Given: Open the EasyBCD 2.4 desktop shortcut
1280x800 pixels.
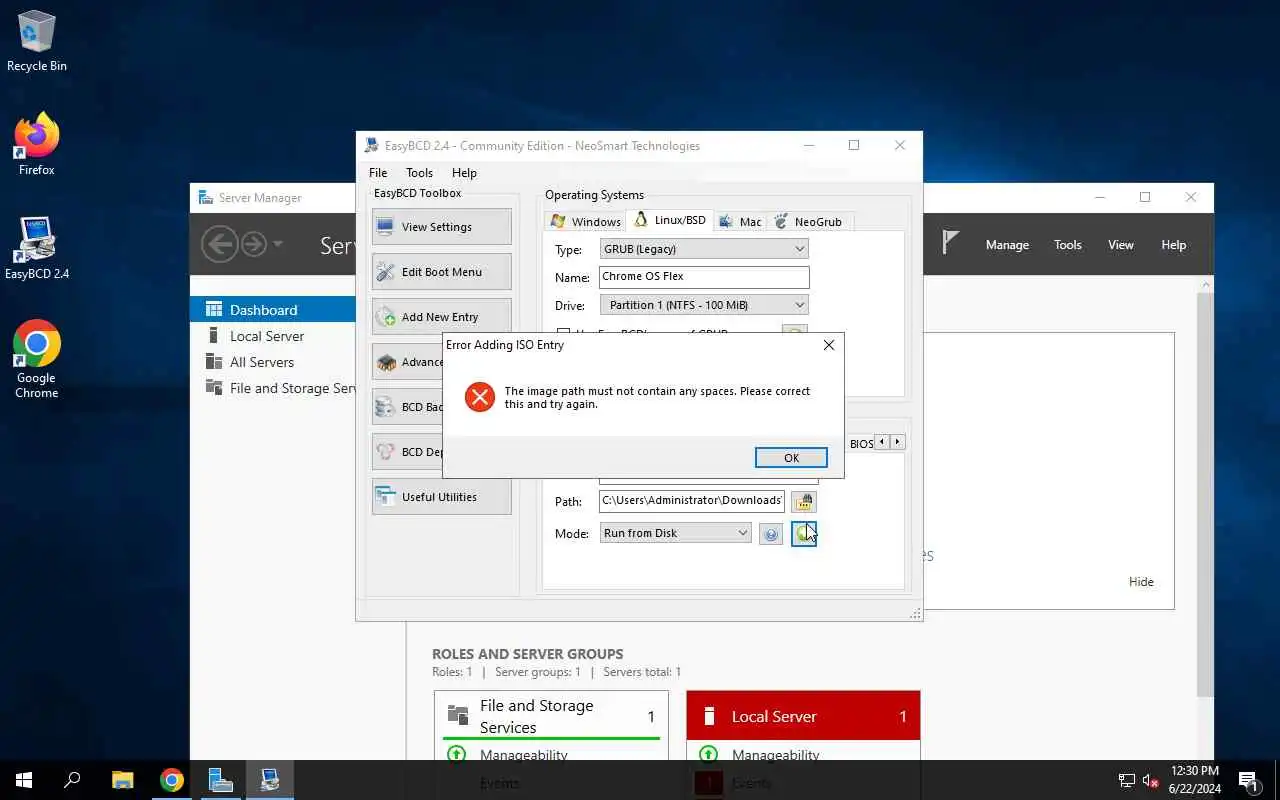Looking at the screenshot, I should [x=37, y=249].
